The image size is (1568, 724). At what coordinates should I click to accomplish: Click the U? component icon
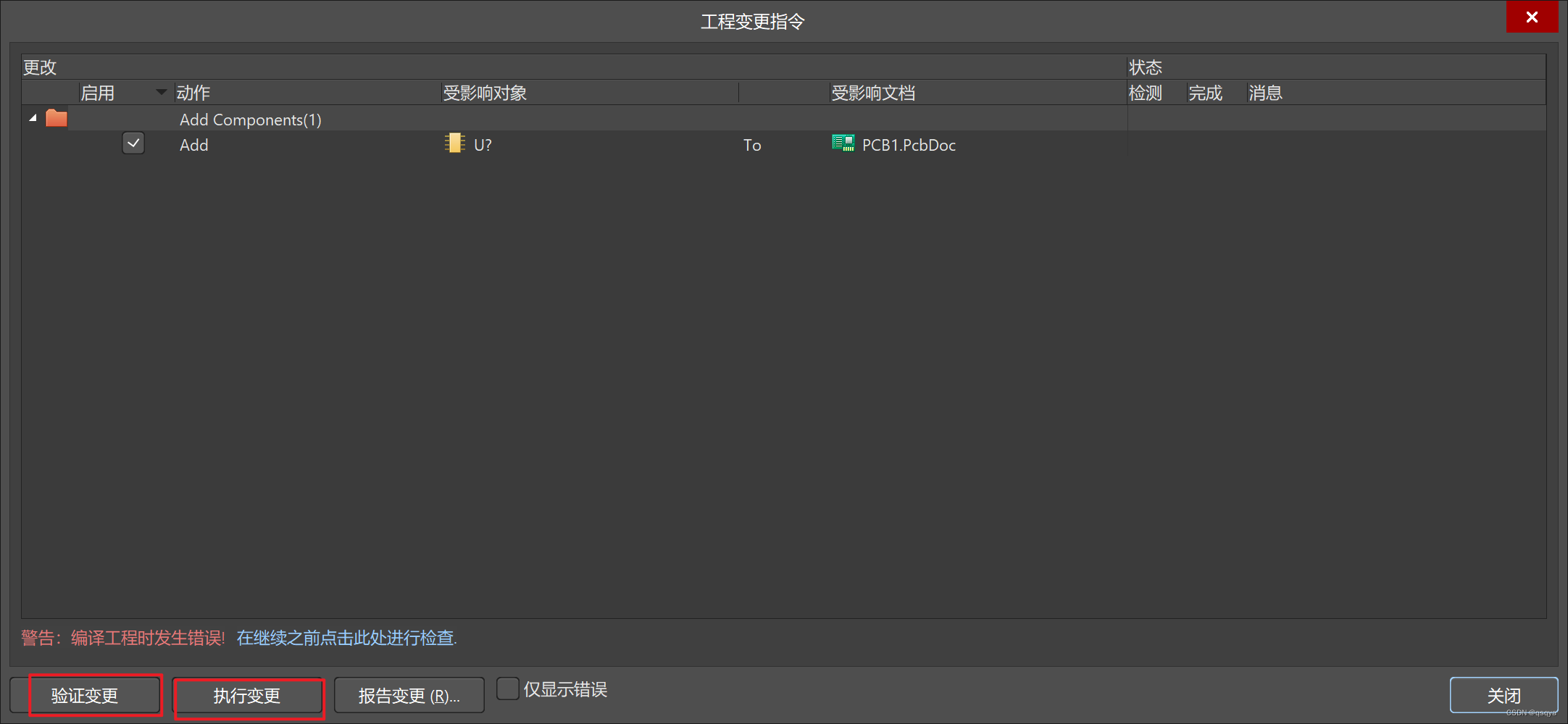pos(454,143)
